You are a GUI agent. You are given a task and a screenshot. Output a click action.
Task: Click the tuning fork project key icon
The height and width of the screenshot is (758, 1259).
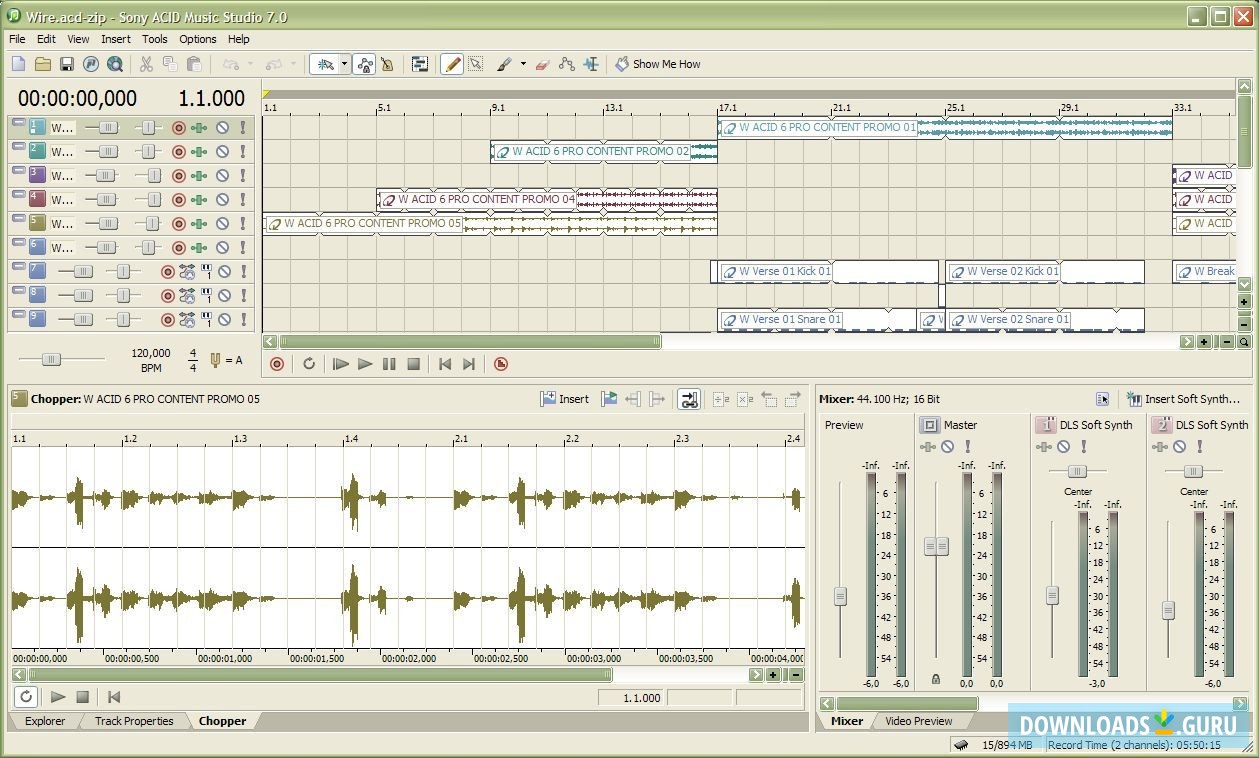click(x=215, y=360)
